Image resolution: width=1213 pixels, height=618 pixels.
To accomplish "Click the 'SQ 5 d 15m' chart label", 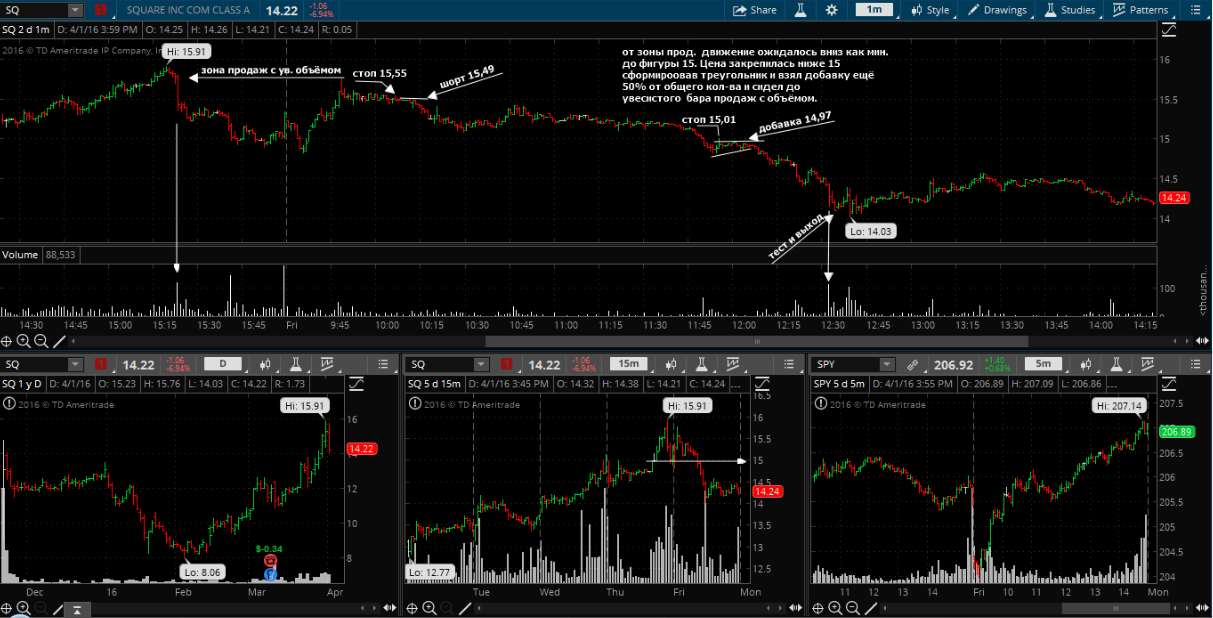I will (x=434, y=385).
